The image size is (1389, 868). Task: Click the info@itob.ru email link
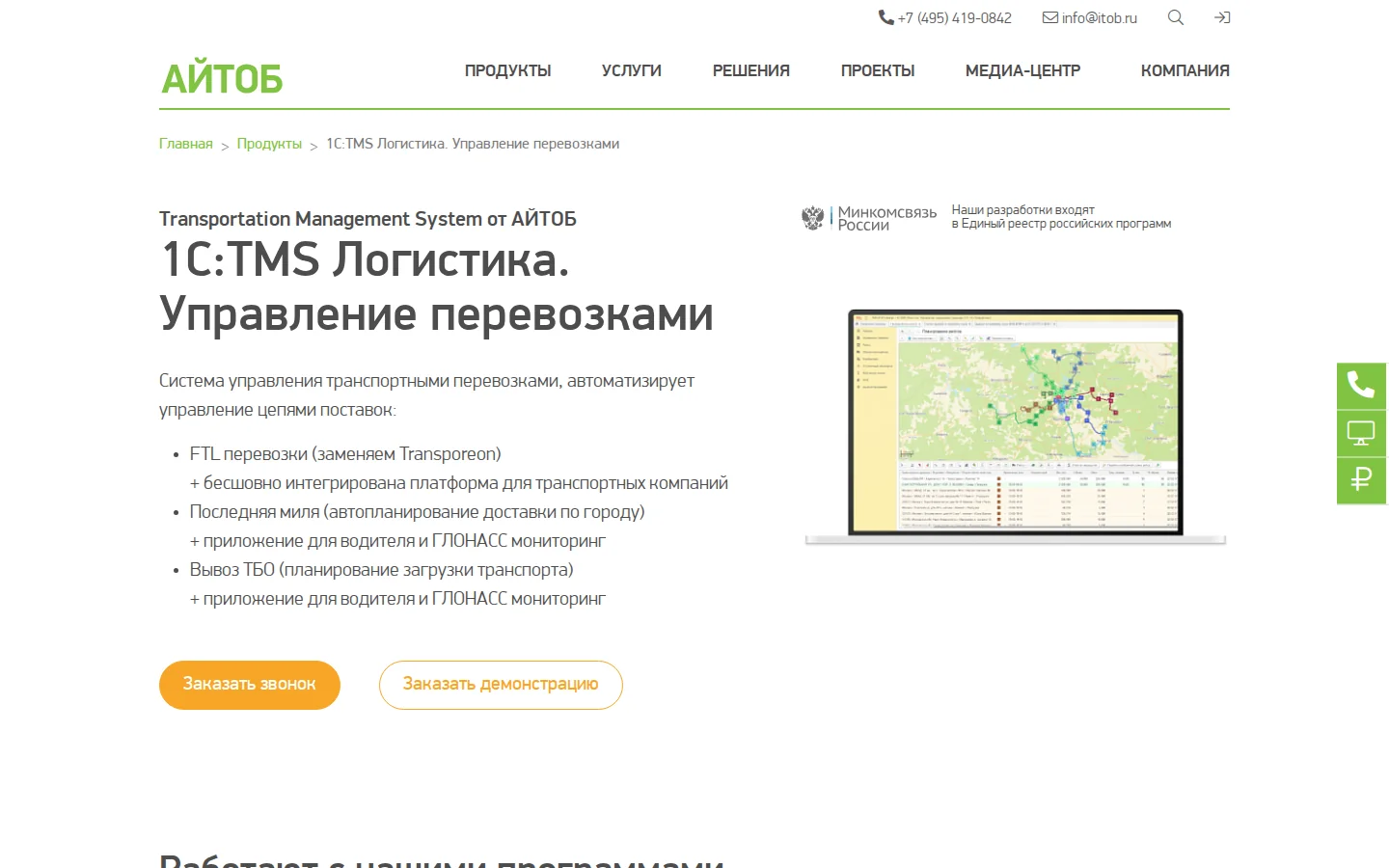pos(1100,17)
